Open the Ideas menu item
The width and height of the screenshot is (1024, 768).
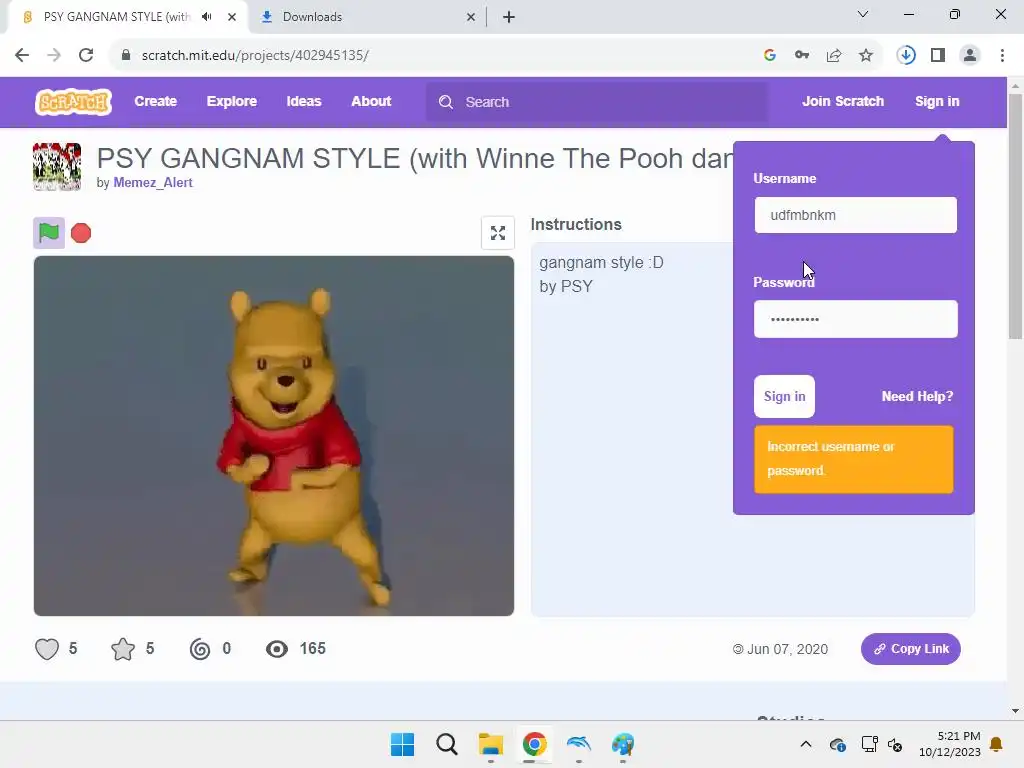(304, 101)
